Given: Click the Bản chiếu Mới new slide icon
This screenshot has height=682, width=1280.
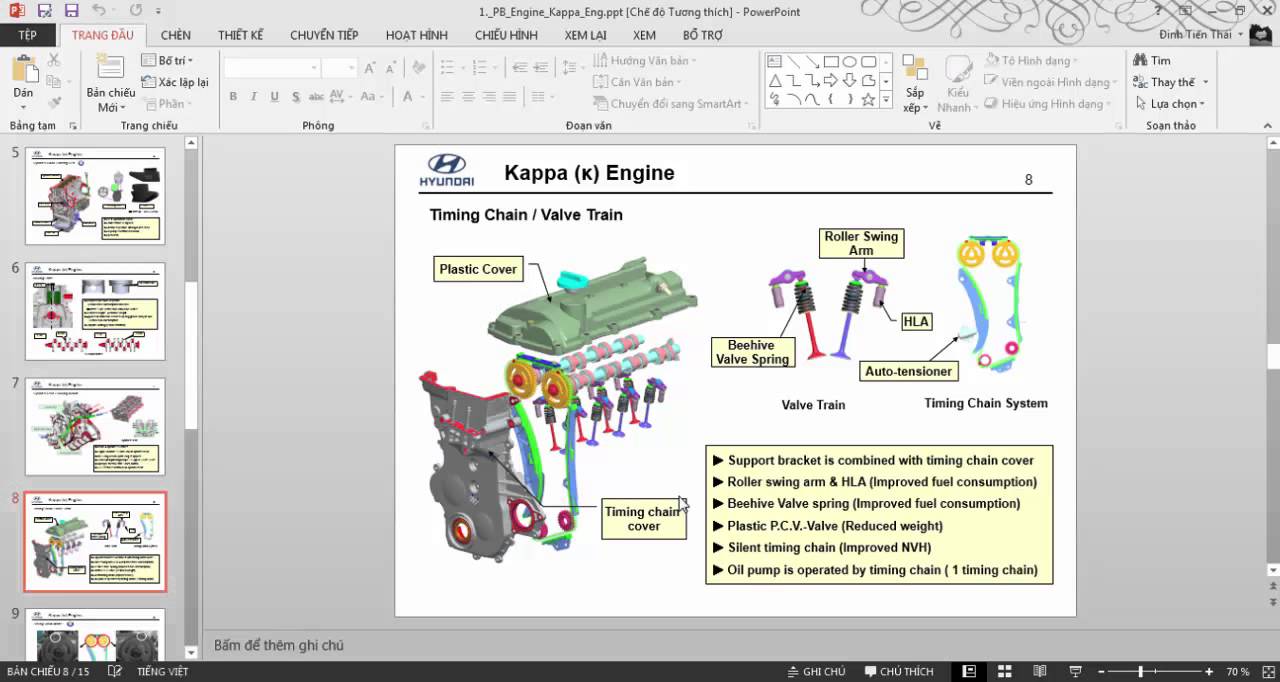Looking at the screenshot, I should 110,67.
